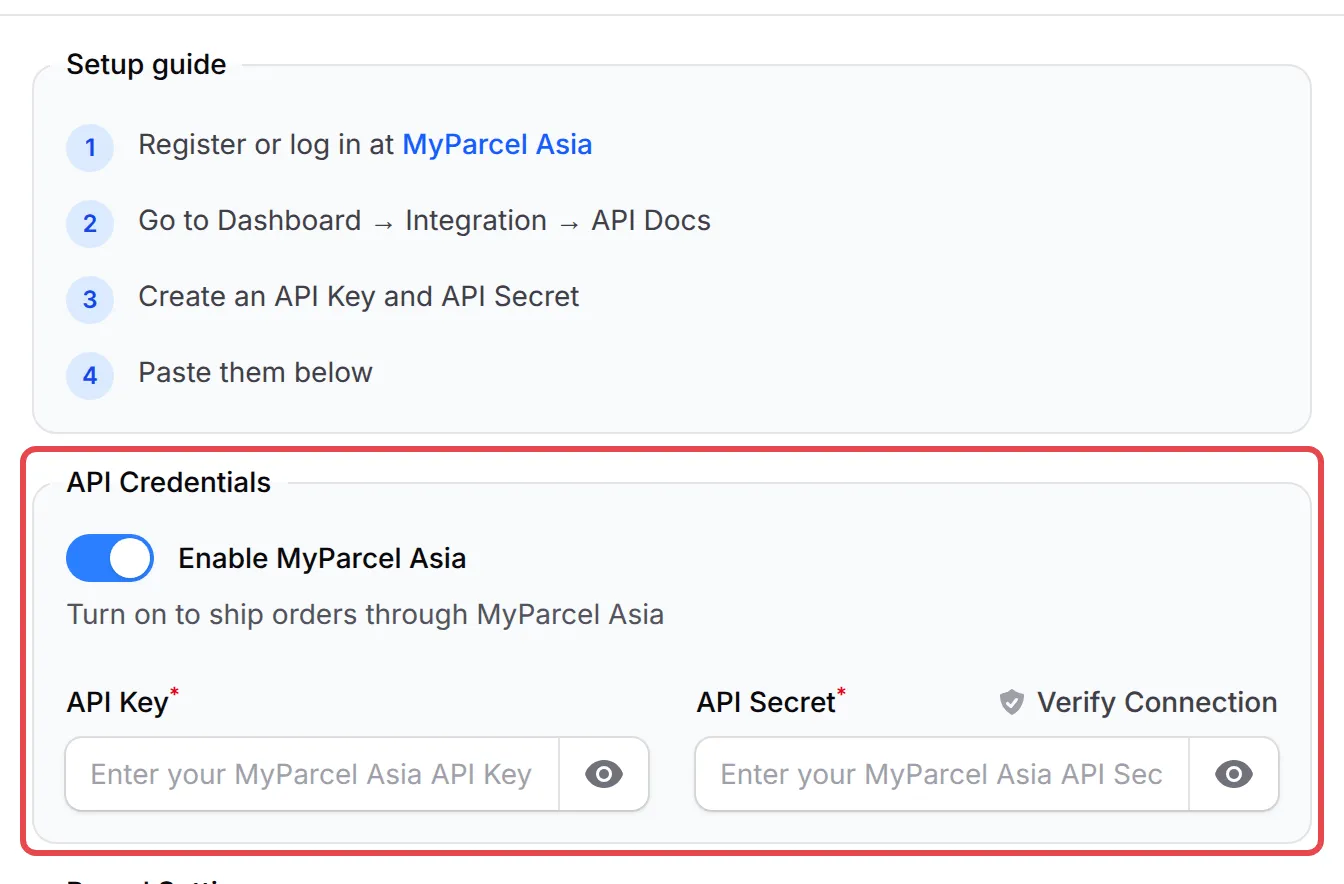1344x884 pixels.
Task: Click the "API Key" field label
Action: coord(117,702)
